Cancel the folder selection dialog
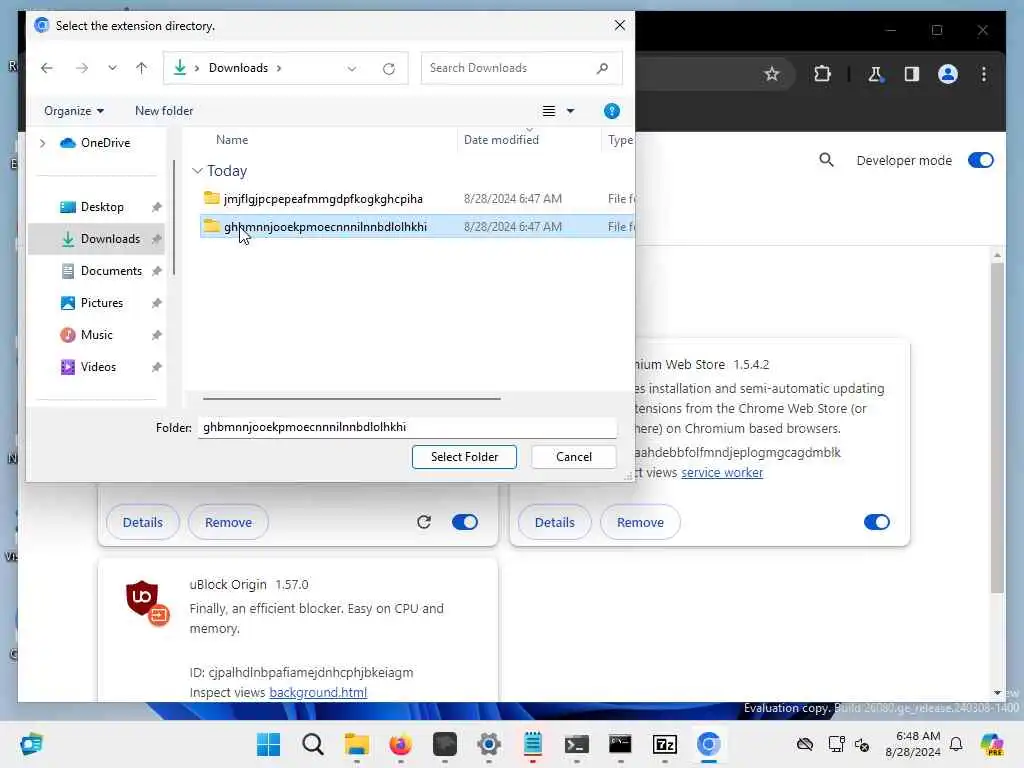Screen dimensions: 1024x768 pyautogui.click(x=573, y=457)
